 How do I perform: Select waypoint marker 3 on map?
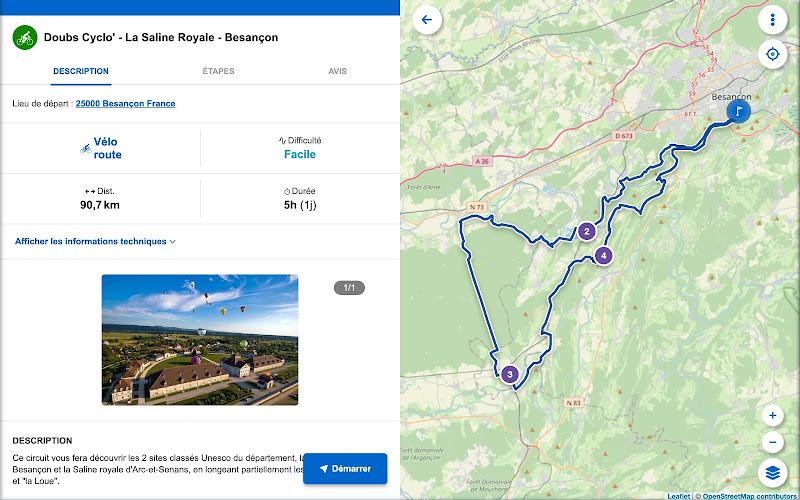pos(510,375)
